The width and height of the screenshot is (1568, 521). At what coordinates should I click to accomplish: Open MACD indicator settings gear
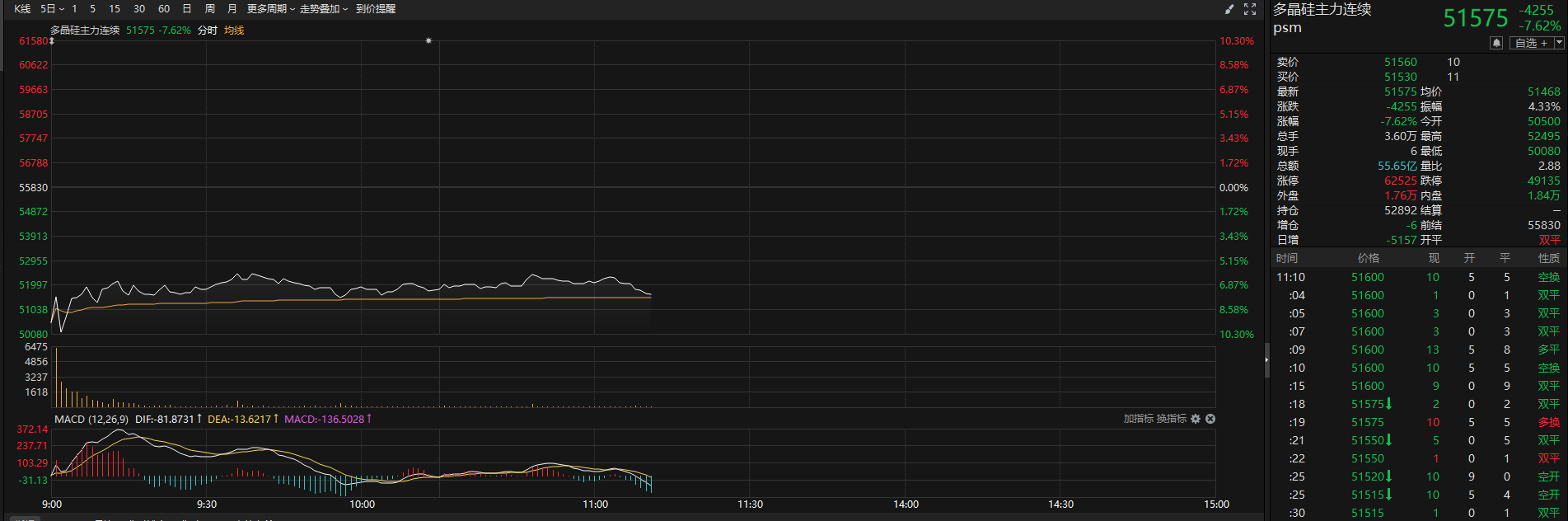(x=1196, y=419)
